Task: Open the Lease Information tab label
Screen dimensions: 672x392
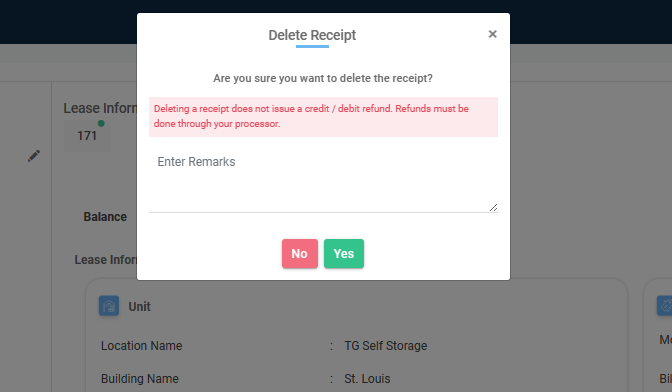Action: 105,260
